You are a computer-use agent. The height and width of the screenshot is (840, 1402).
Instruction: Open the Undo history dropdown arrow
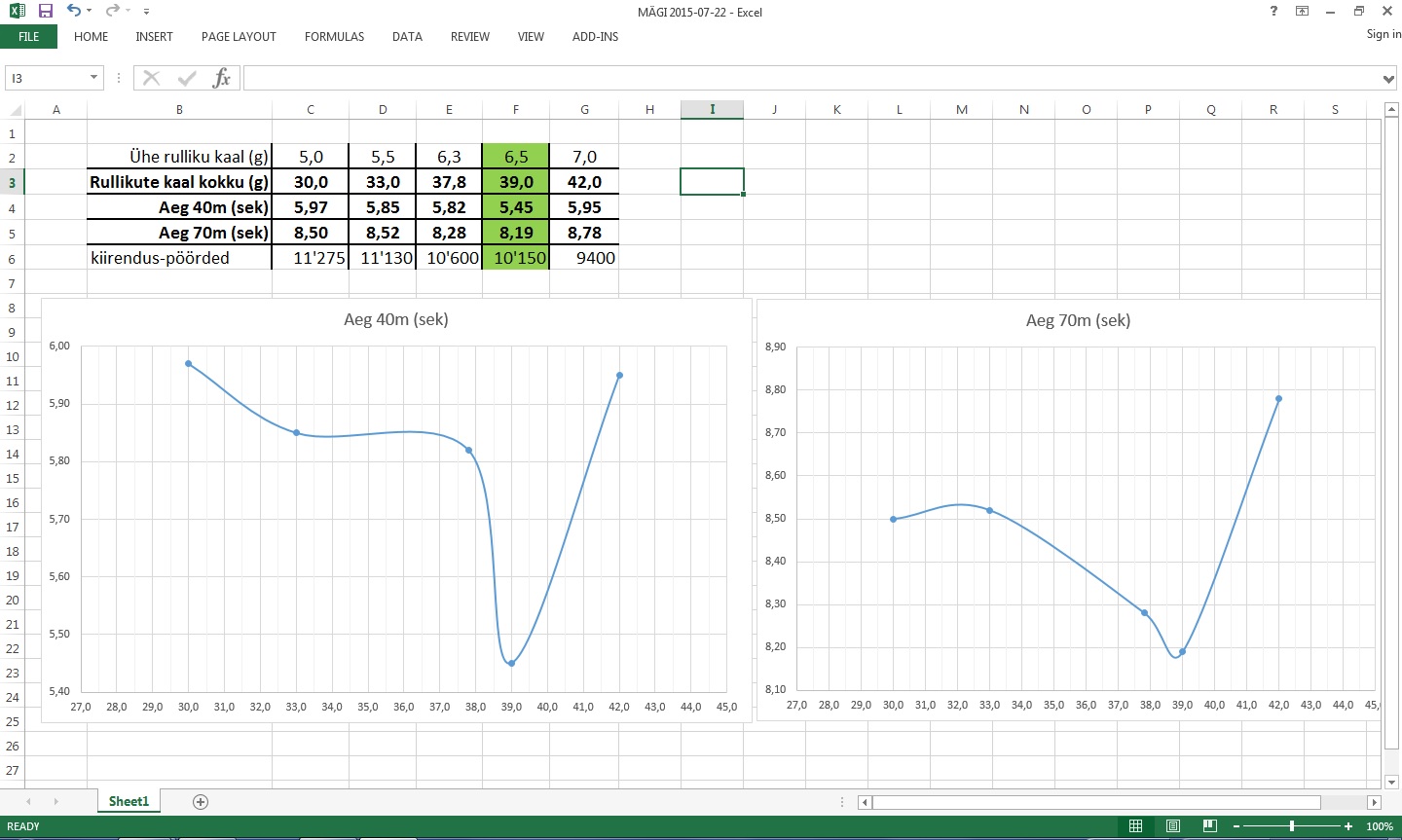(x=90, y=11)
